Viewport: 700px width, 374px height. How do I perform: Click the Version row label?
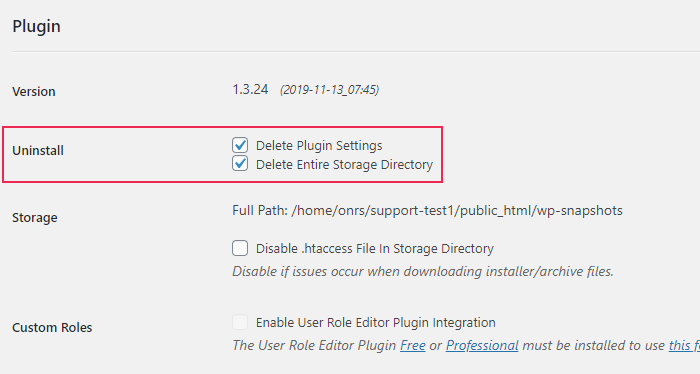[34, 91]
